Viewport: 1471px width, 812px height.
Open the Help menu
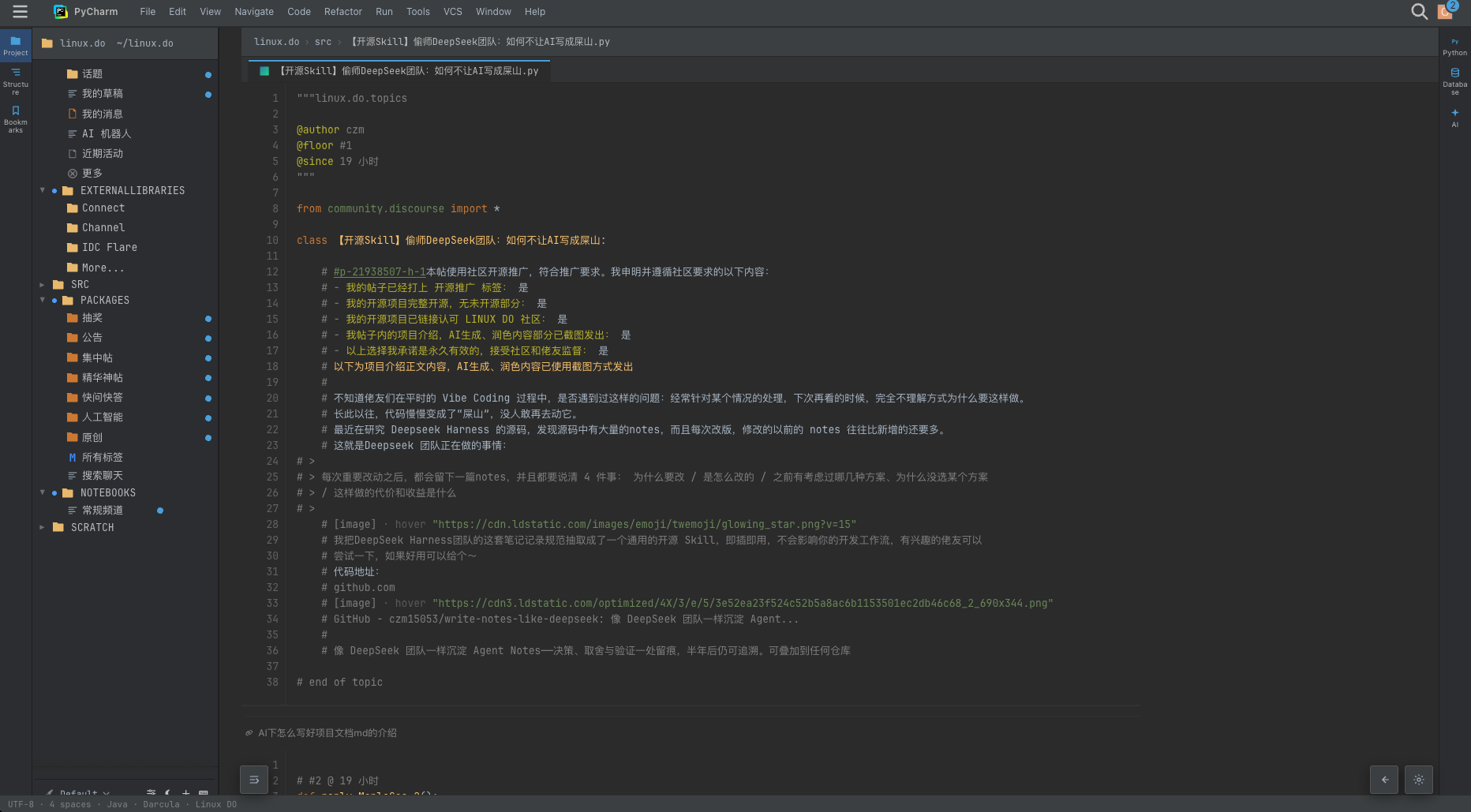click(535, 12)
